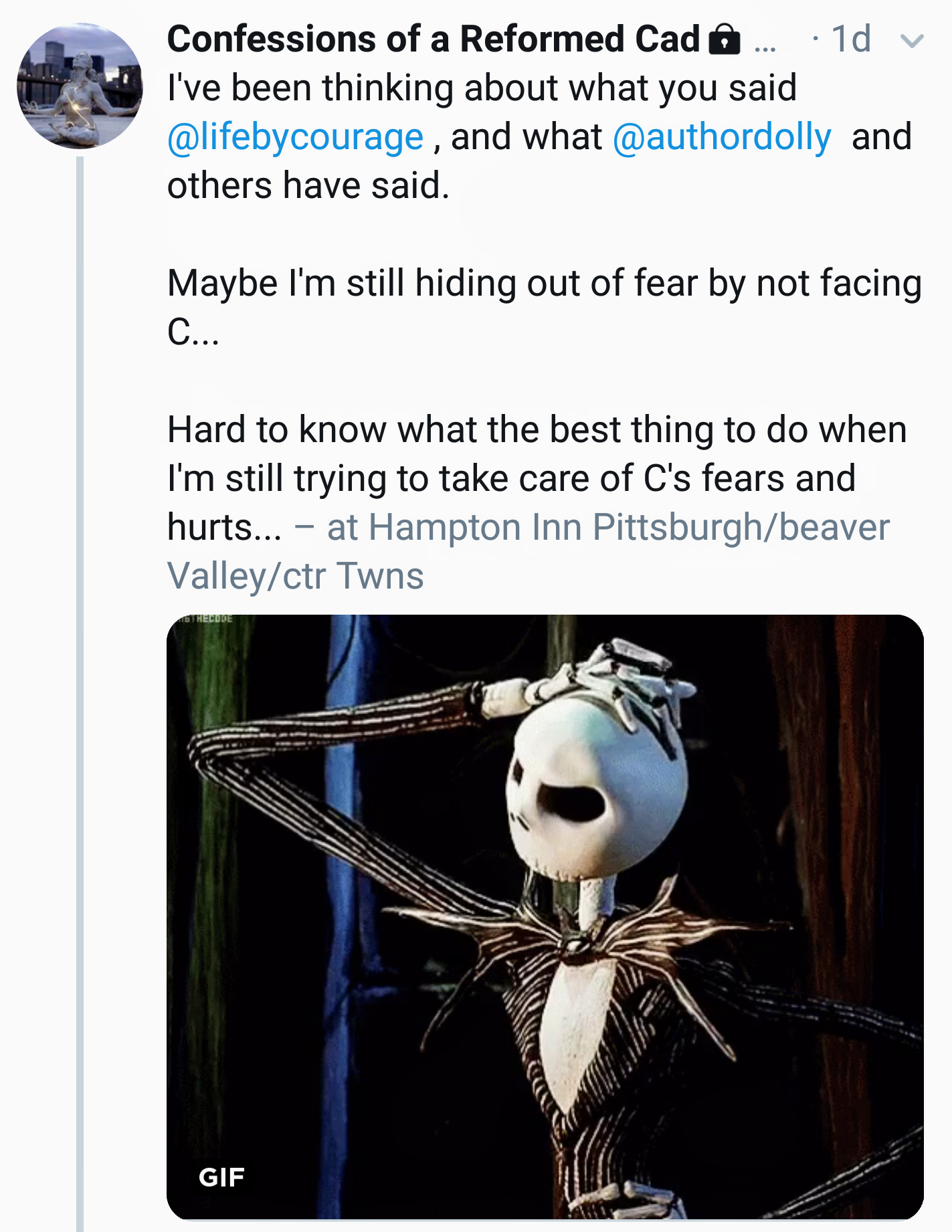Open the tweet author's profile picture
This screenshot has height=1232, width=952.
80,85
